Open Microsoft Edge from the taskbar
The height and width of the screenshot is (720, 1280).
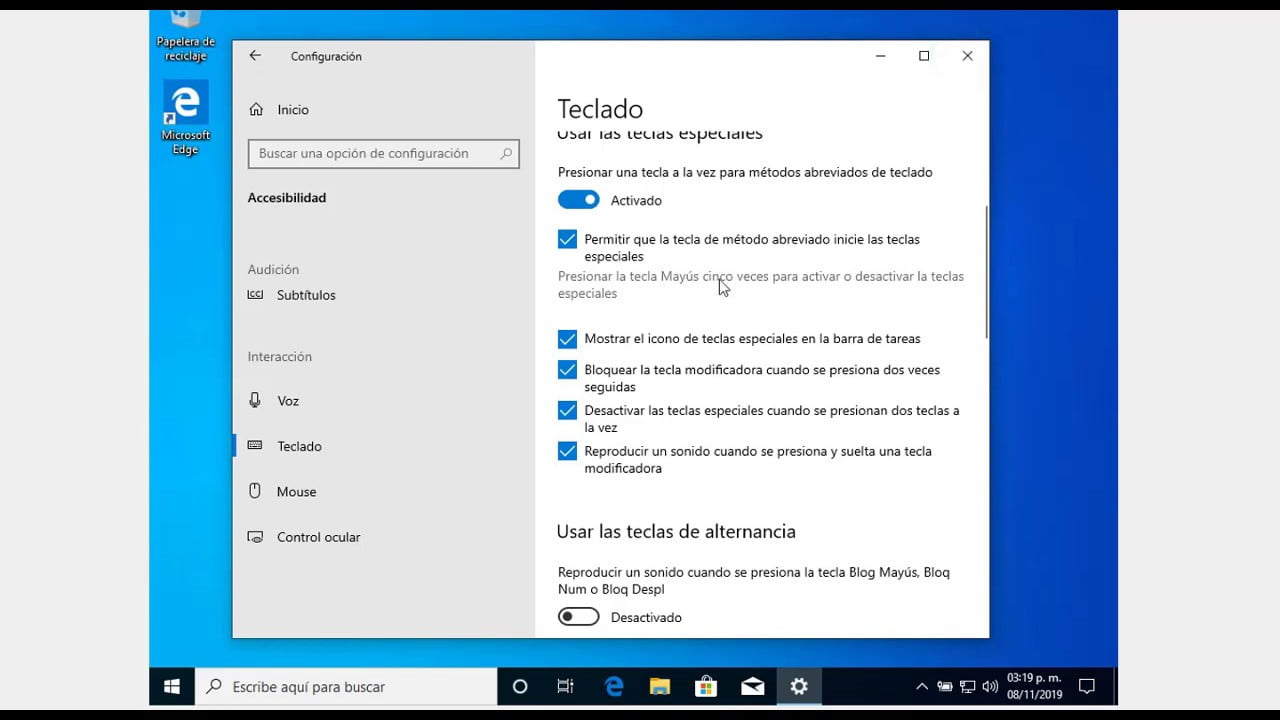tap(613, 686)
